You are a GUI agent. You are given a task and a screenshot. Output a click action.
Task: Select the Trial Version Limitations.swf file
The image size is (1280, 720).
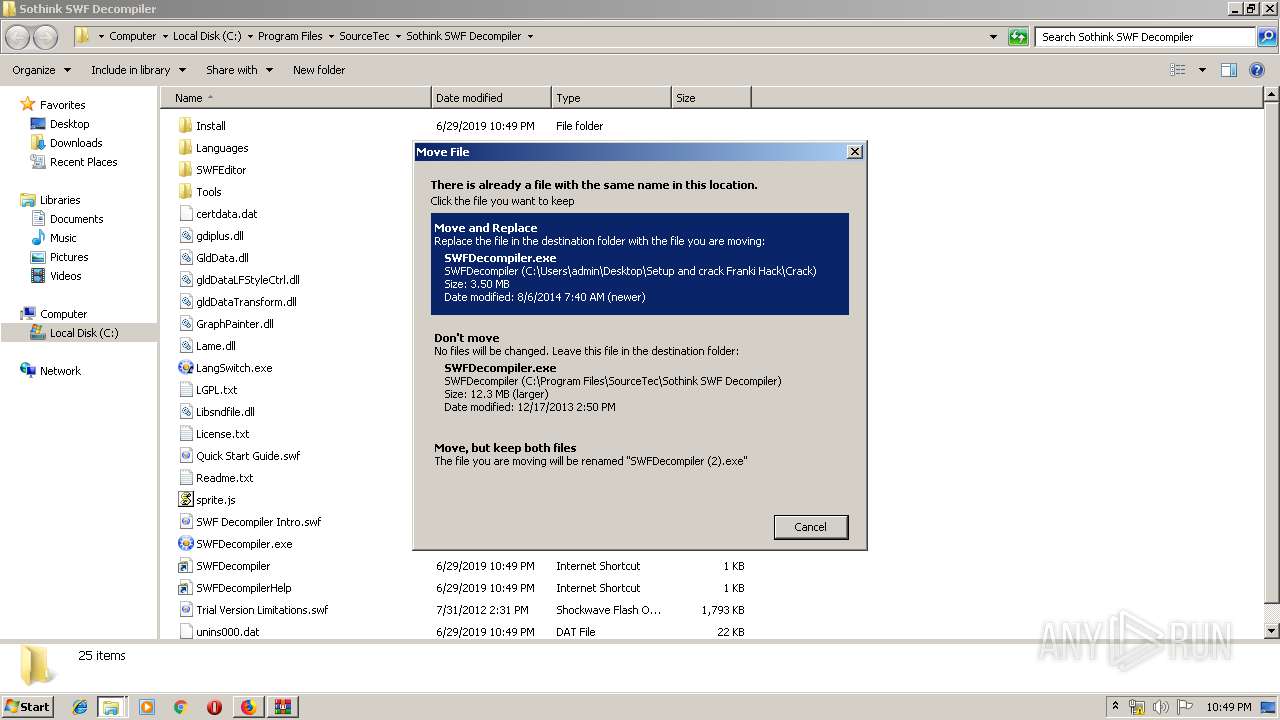[x=262, y=610]
